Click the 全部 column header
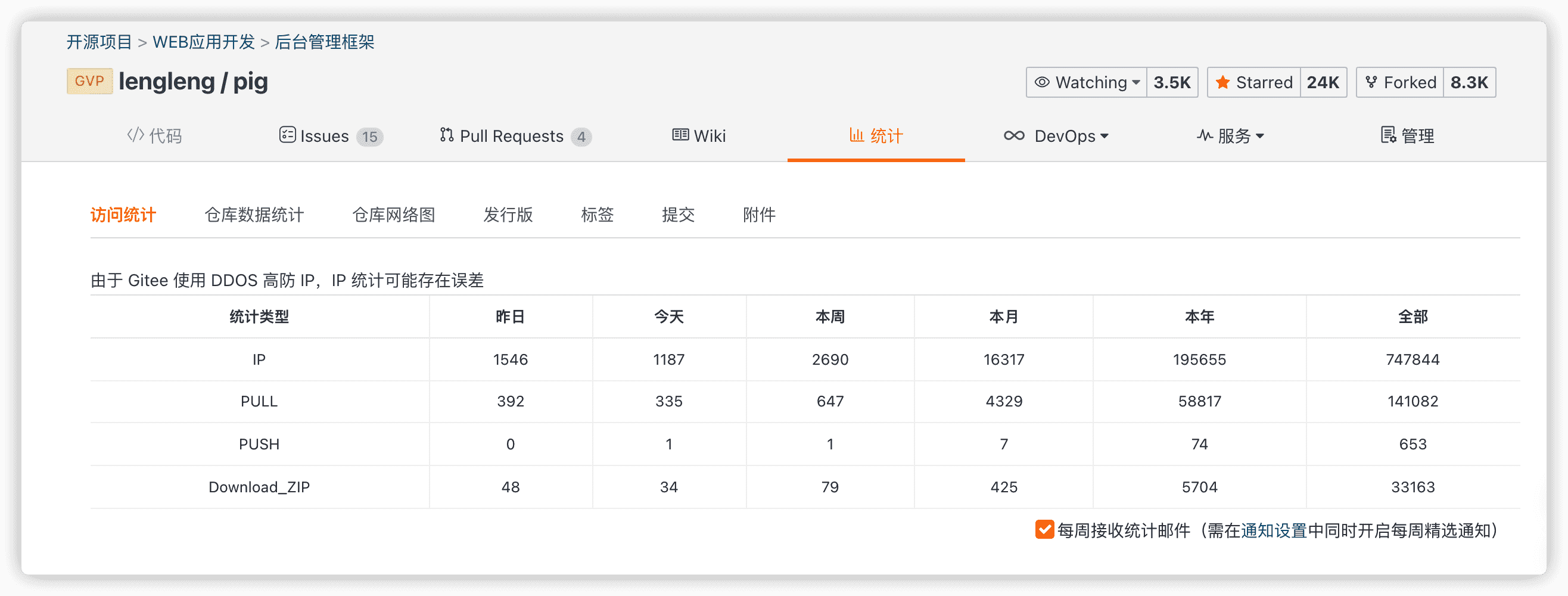 click(x=1413, y=316)
